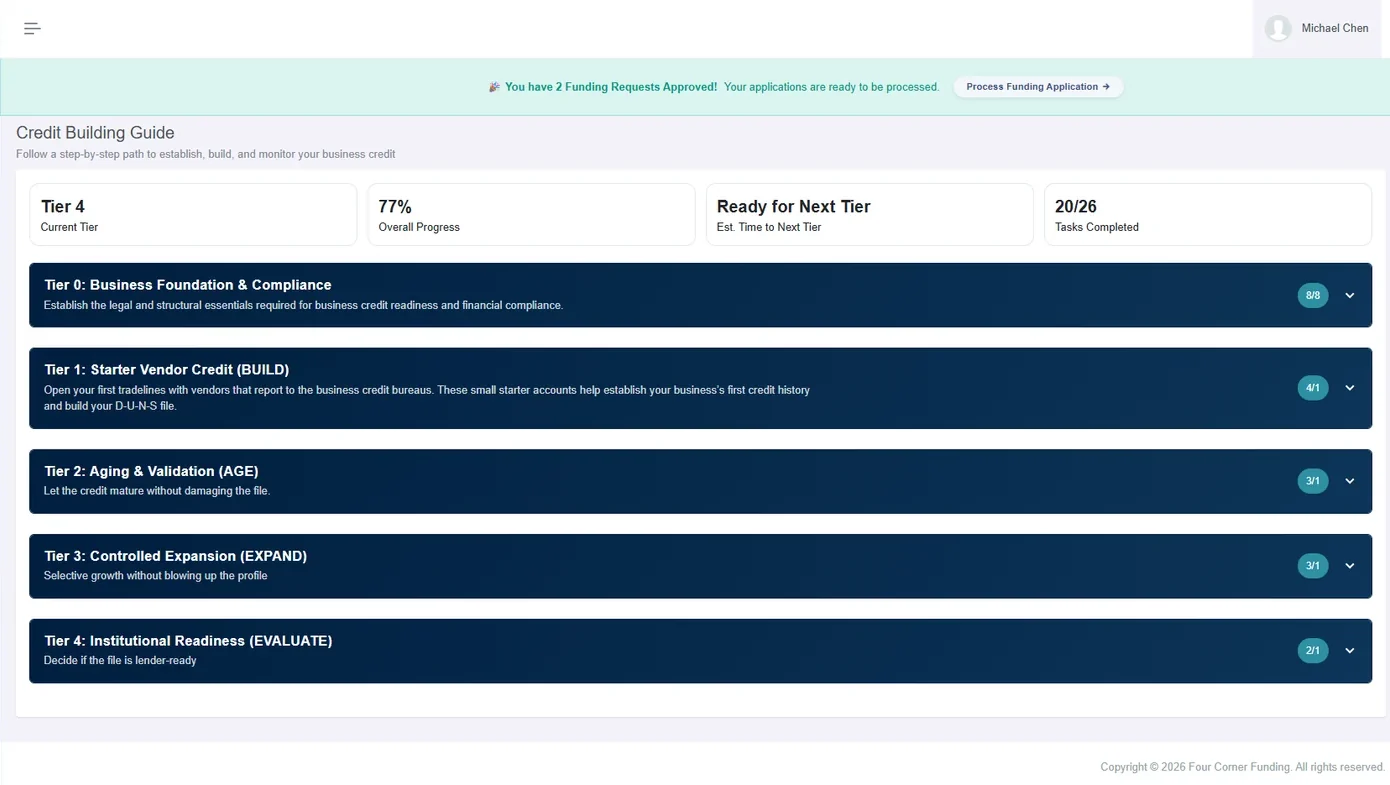
Task: Click Michael Chen's avatar picture
Action: (x=1277, y=28)
